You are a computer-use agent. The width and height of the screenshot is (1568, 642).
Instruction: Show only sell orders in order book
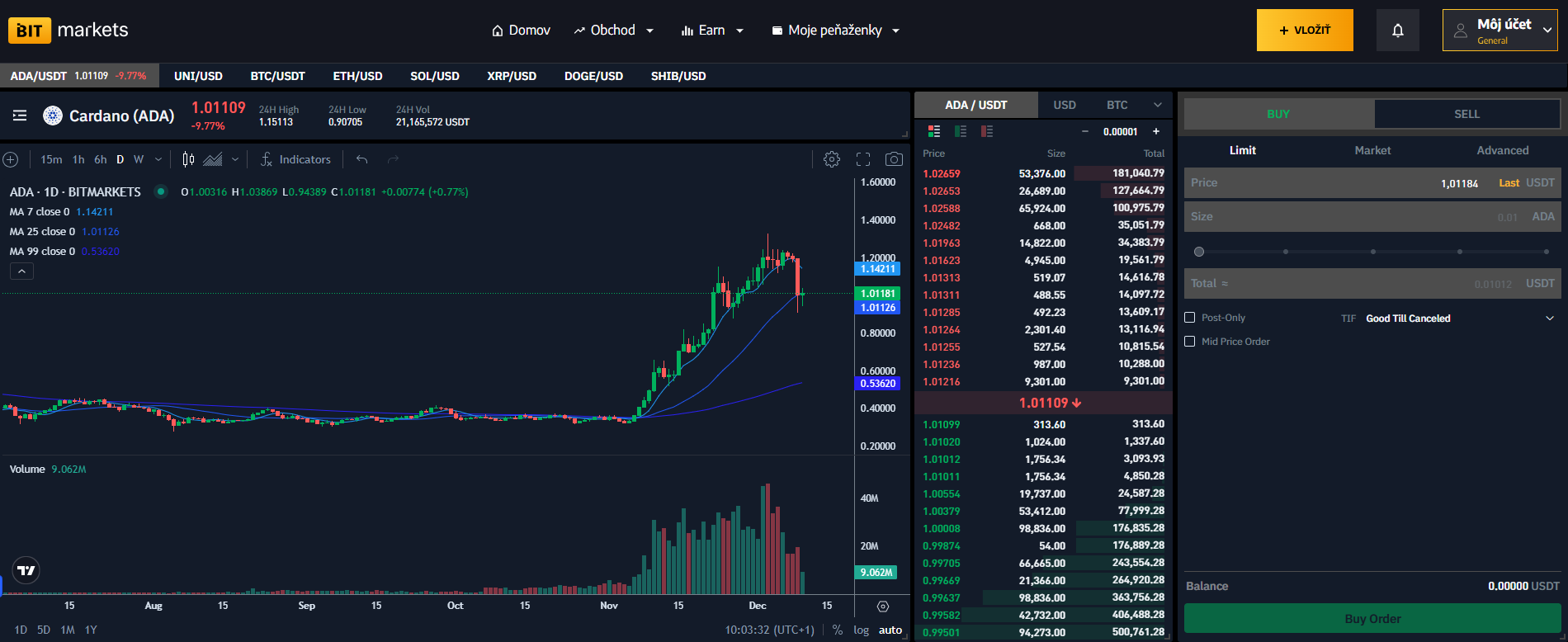pos(987,131)
